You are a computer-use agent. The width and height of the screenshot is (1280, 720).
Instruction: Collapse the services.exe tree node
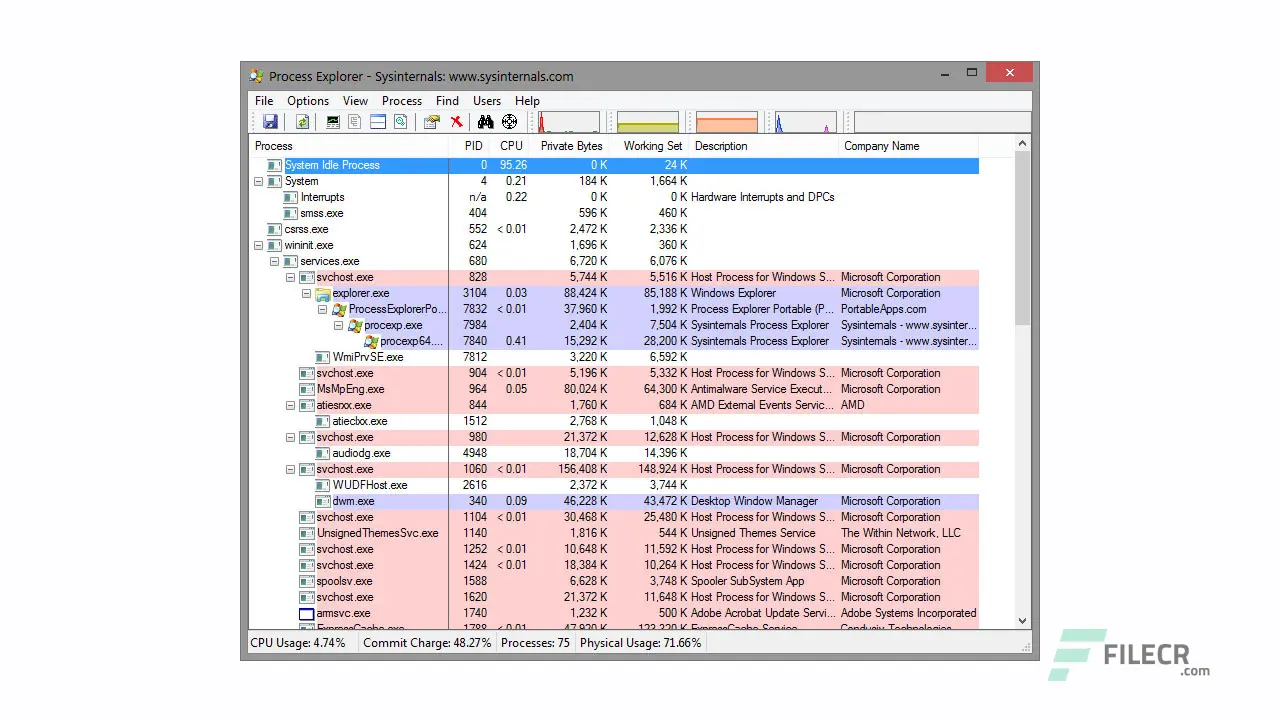point(275,262)
